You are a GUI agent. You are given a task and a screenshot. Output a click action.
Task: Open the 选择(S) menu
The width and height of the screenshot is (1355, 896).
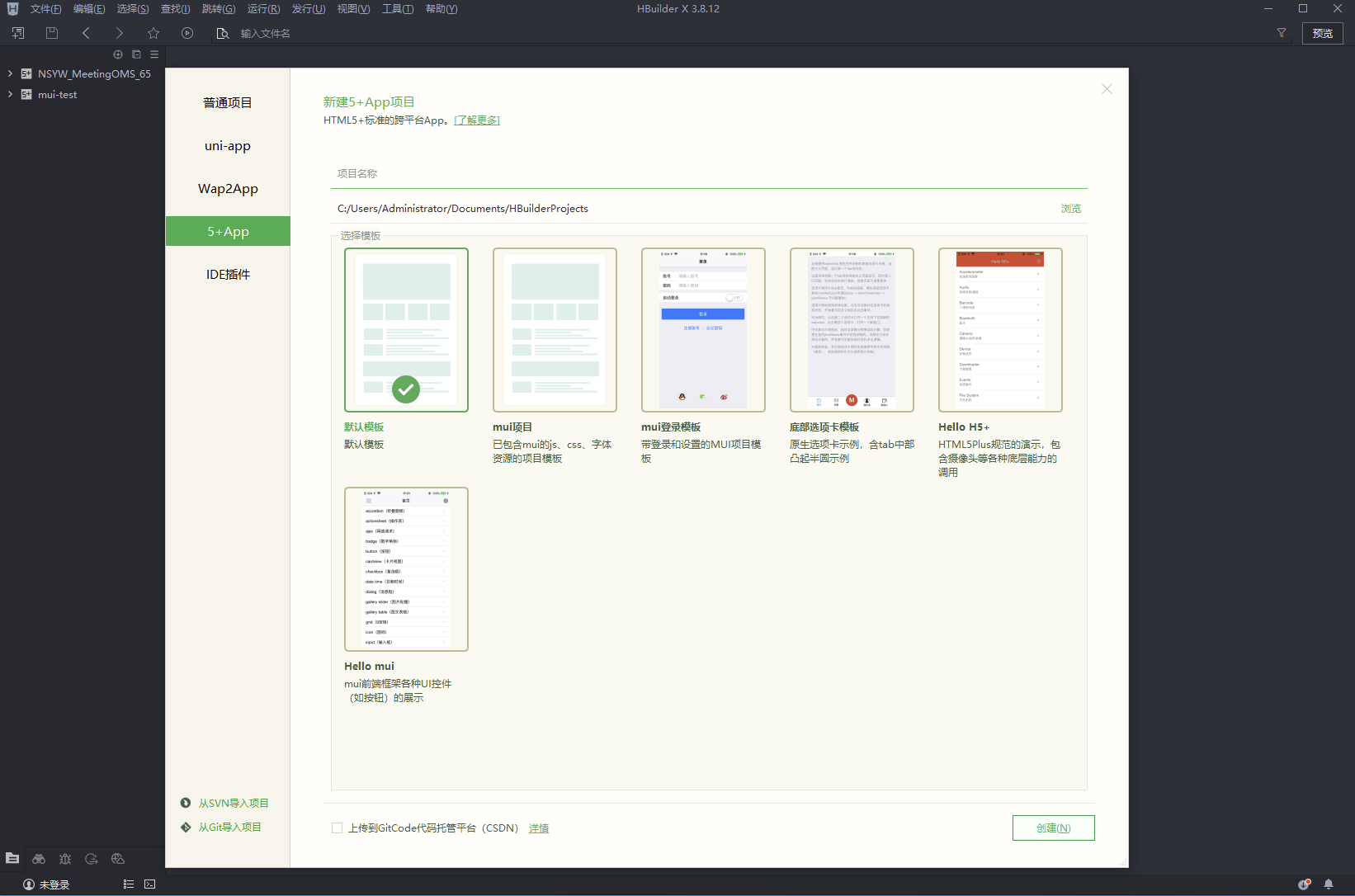pyautogui.click(x=133, y=9)
